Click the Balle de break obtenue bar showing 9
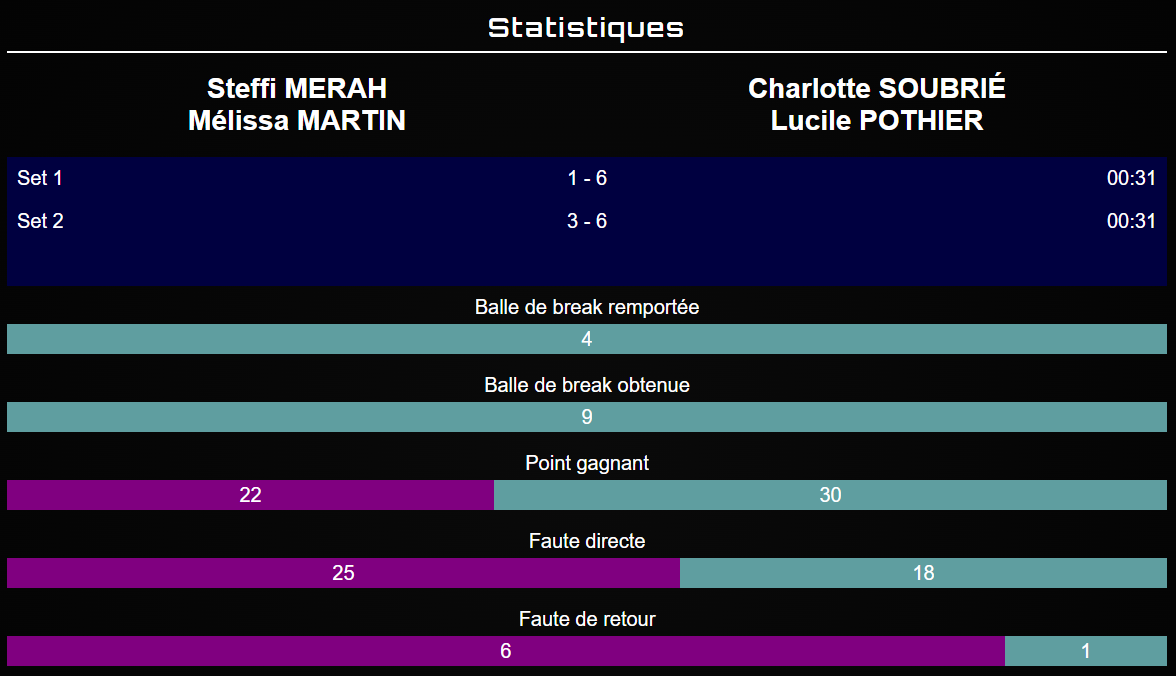 pyautogui.click(x=587, y=417)
